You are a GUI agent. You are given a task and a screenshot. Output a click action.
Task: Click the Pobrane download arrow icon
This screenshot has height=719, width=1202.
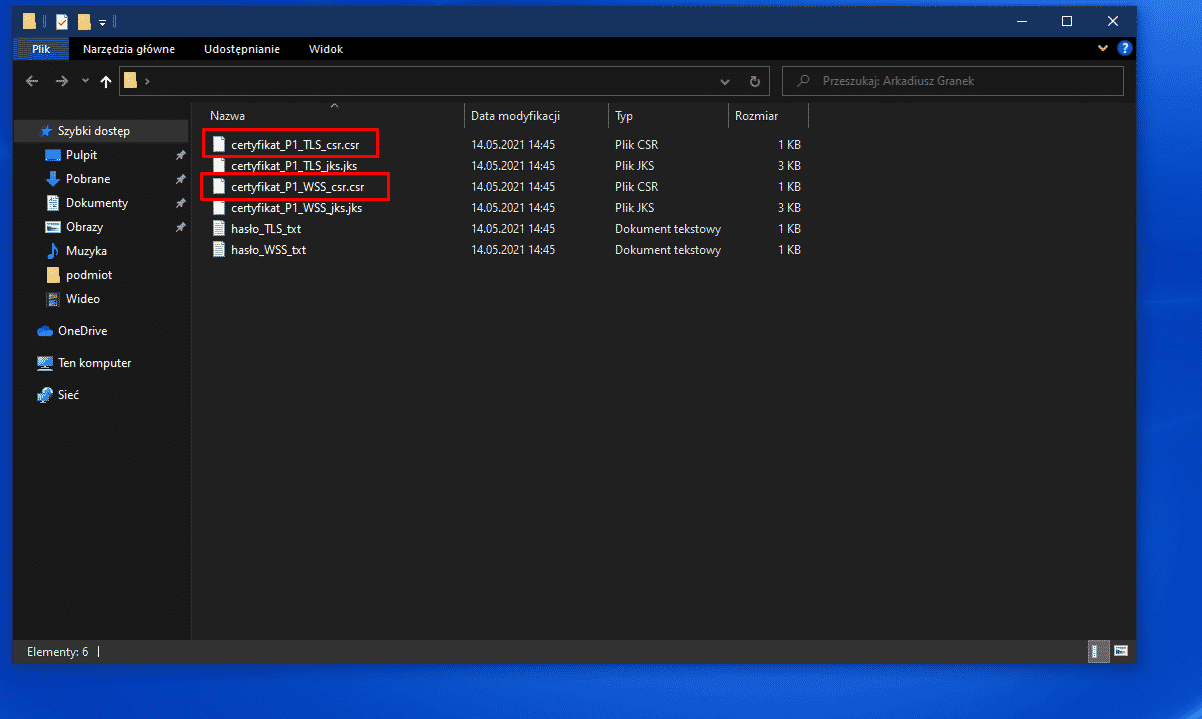[54, 179]
